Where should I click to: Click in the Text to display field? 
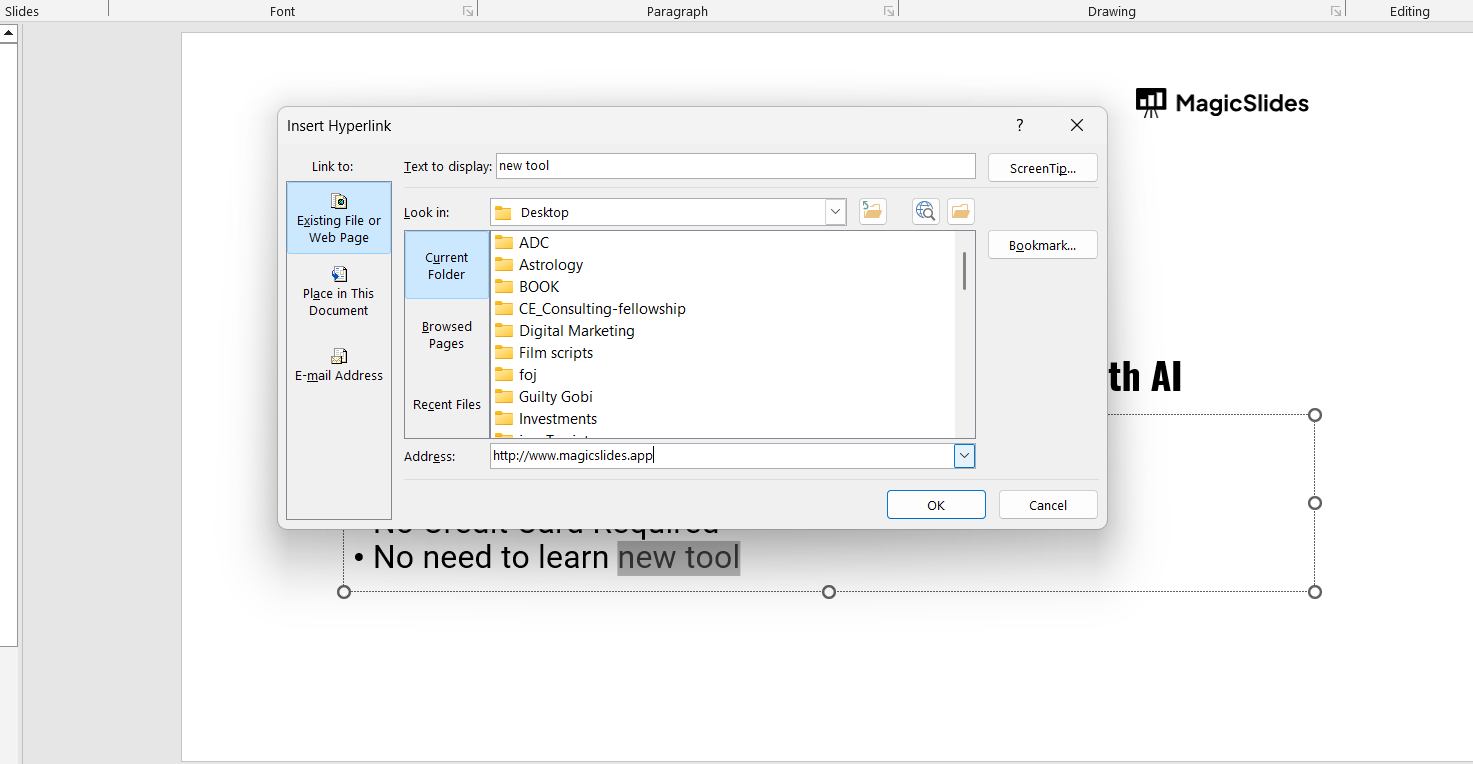(x=736, y=166)
